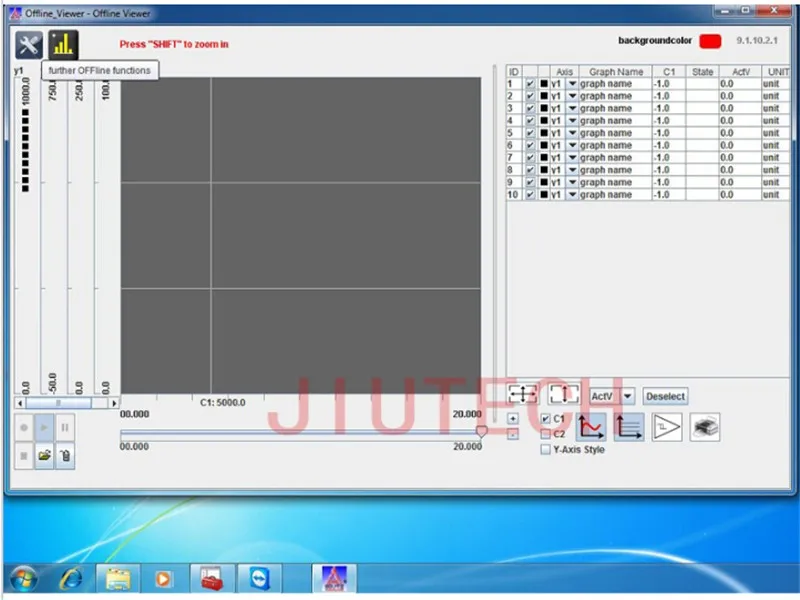Open the axis dropdown for graph row 1
Viewport: 800px width, 600px height.
coord(573,84)
